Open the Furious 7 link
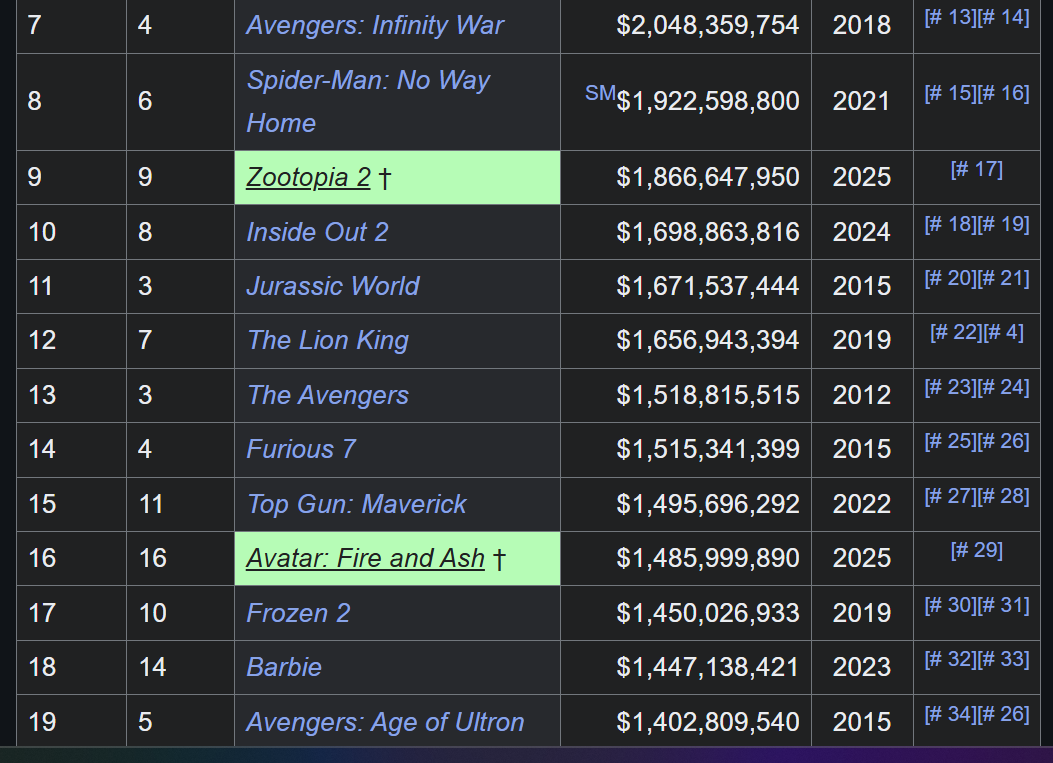The height and width of the screenshot is (763, 1053). click(x=301, y=449)
